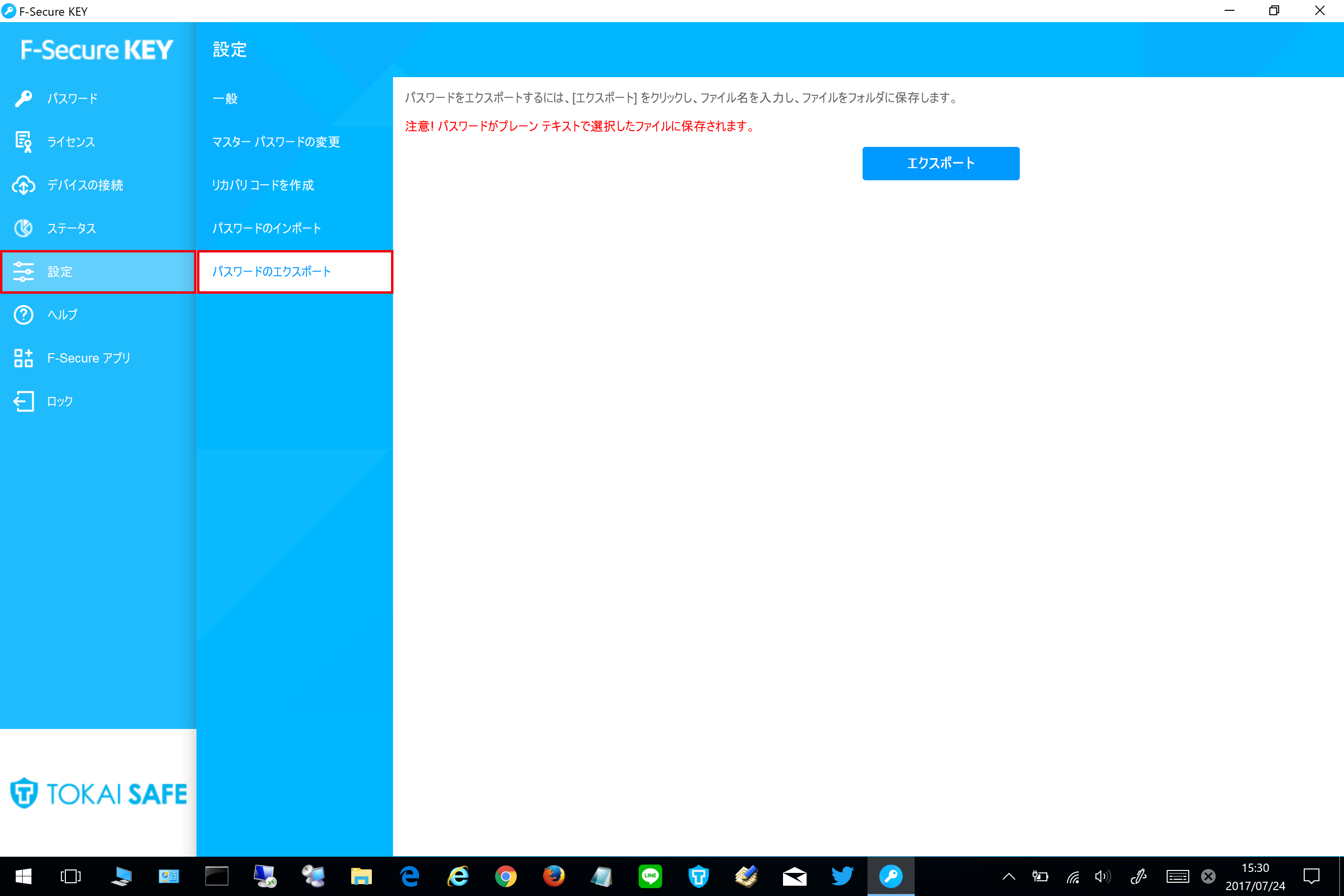The height and width of the screenshot is (896, 1344).
Task: Click the Lock exit icon
Action: [24, 401]
